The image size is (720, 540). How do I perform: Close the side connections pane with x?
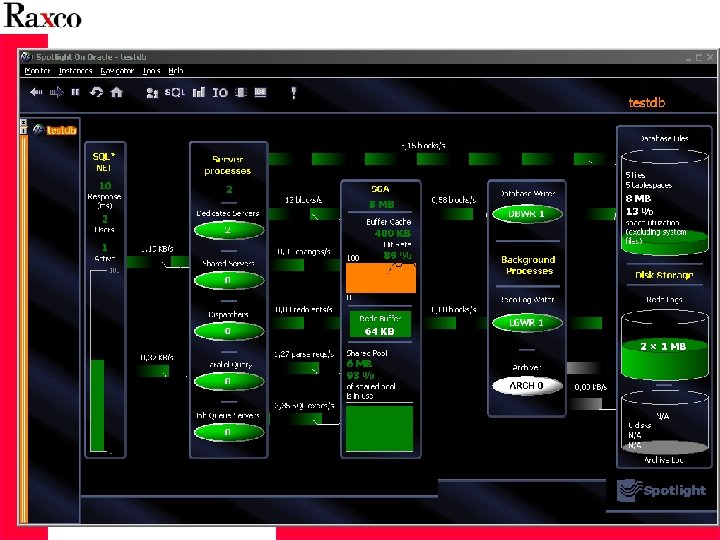[23, 123]
